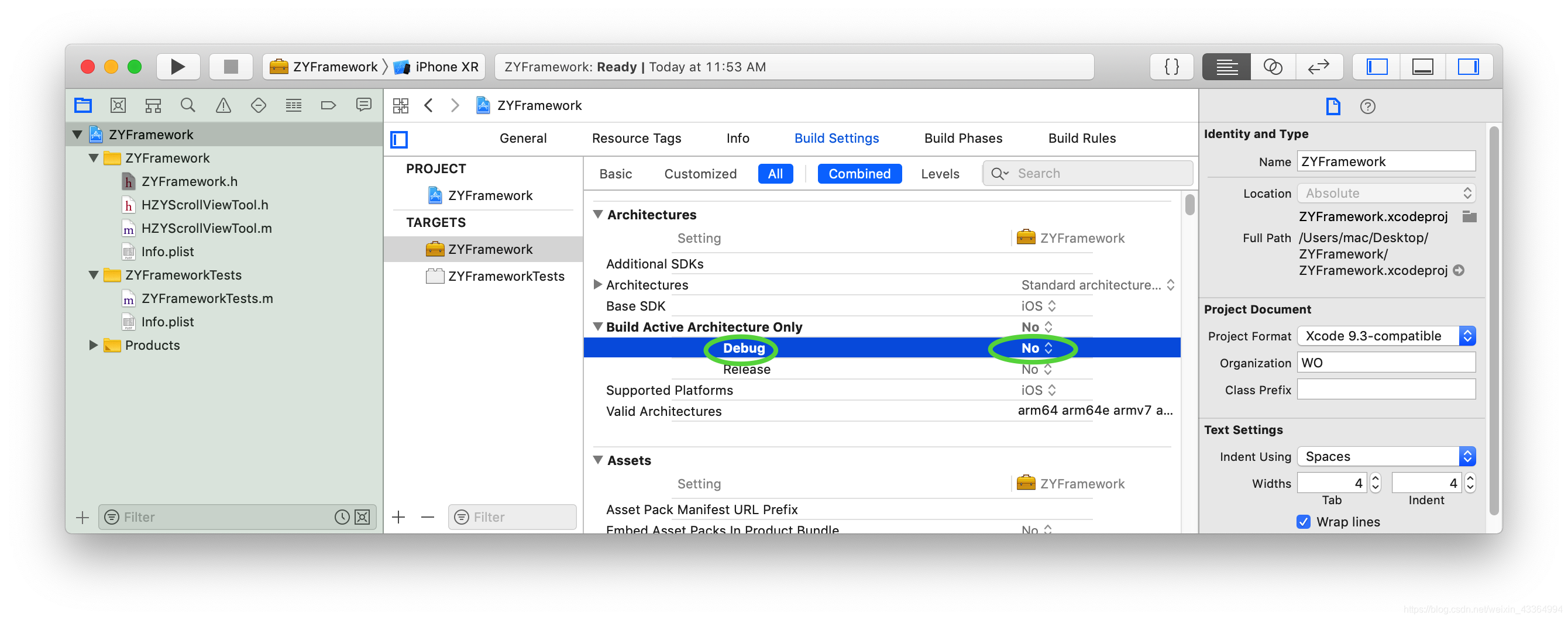Open the Release No value popup

(x=1037, y=369)
